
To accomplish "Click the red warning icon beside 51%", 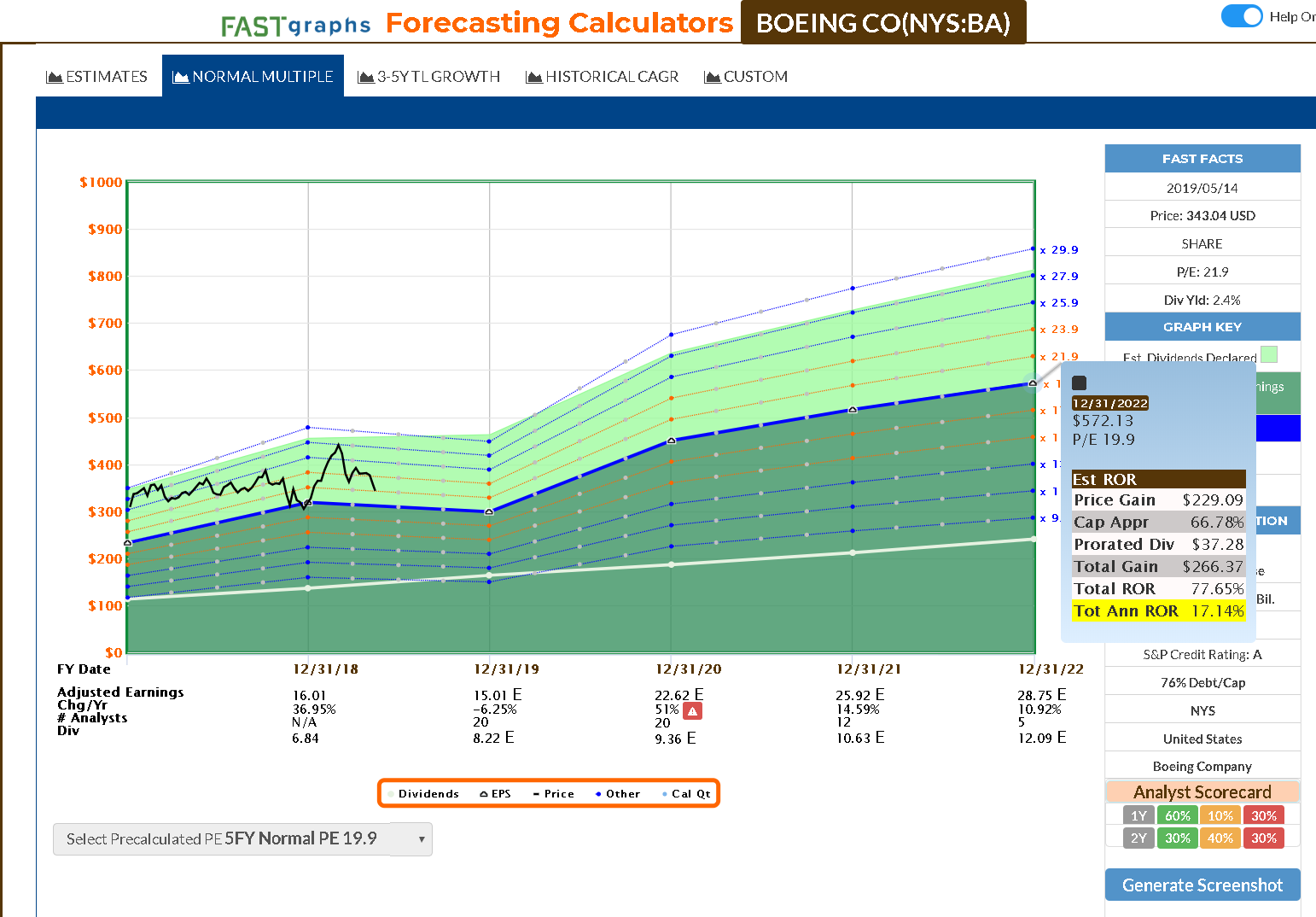I will point(692,710).
